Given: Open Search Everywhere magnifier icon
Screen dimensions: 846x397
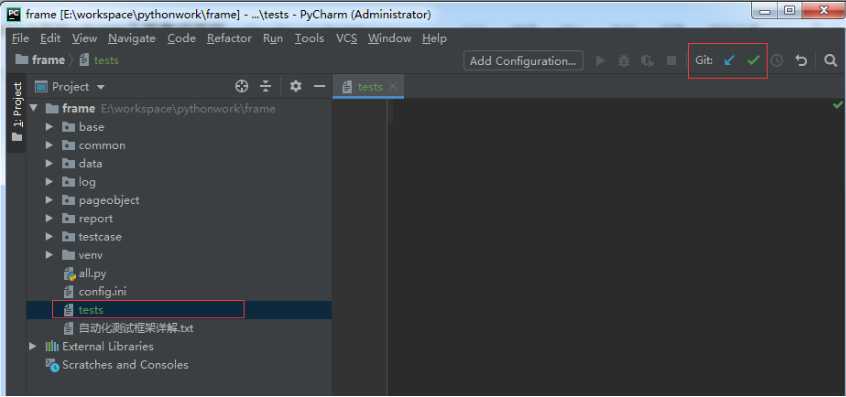Looking at the screenshot, I should (x=831, y=60).
